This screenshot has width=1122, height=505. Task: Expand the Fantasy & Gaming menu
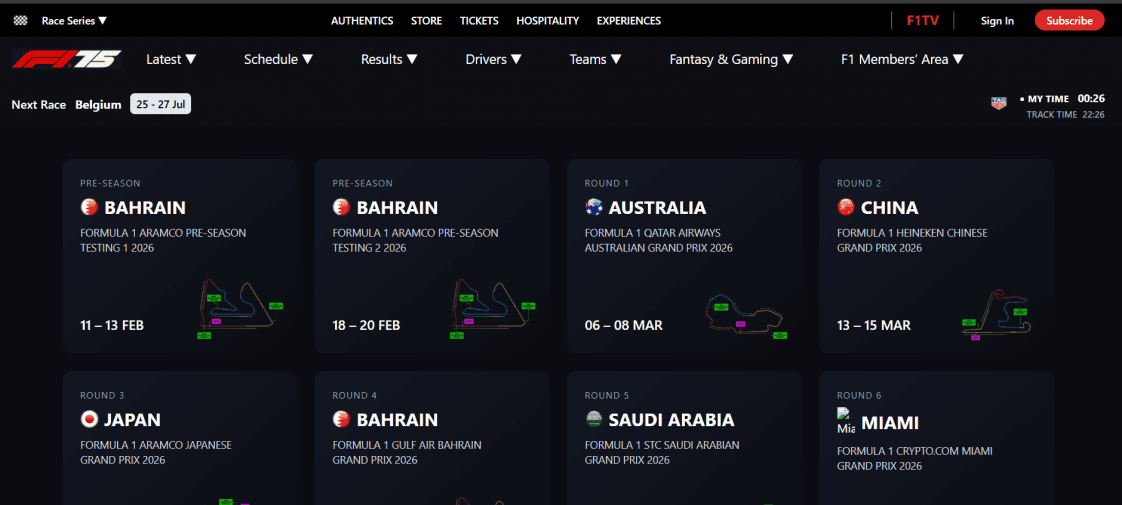tap(731, 59)
